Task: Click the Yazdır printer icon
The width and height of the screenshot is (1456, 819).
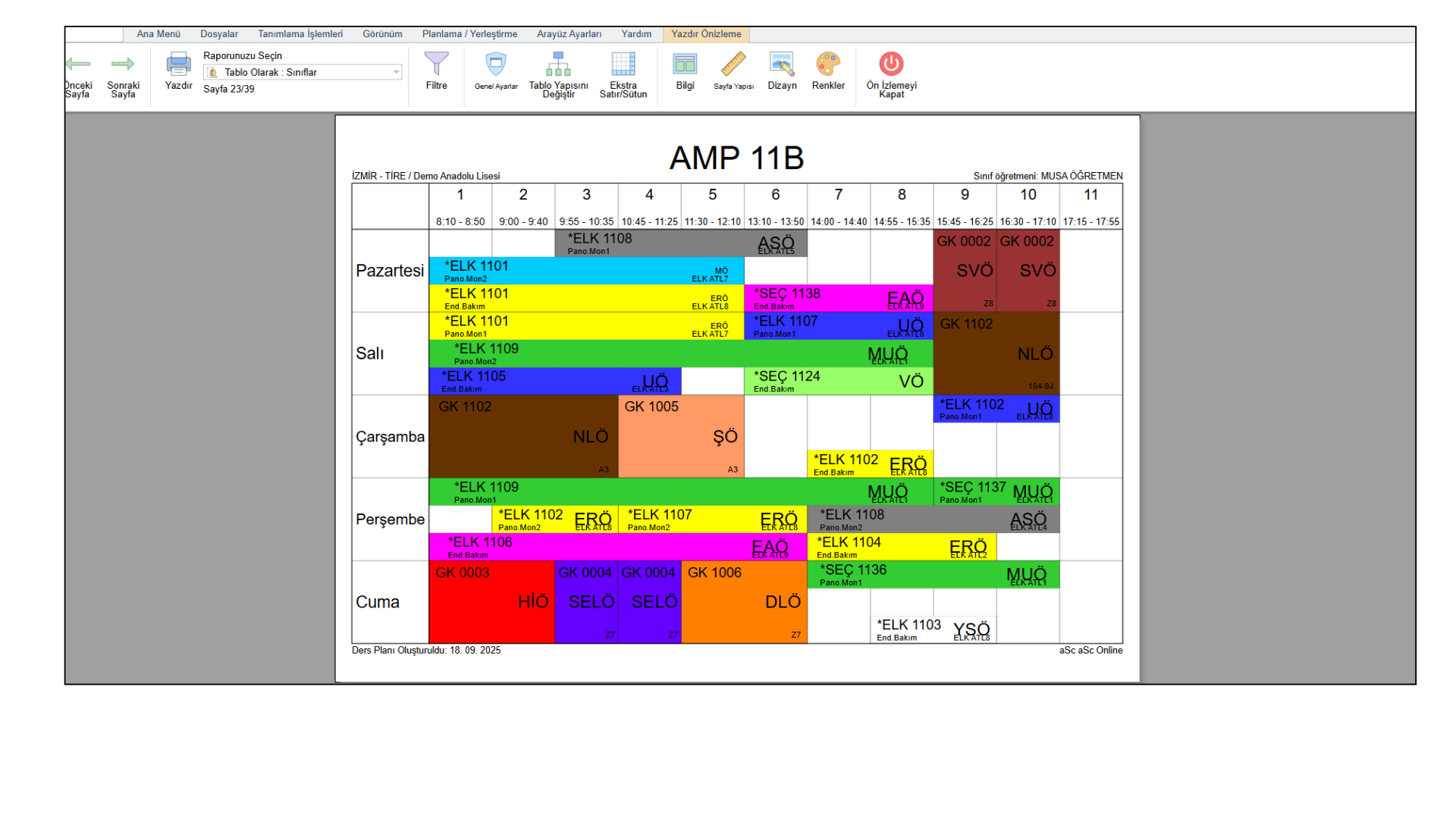Action: click(178, 65)
